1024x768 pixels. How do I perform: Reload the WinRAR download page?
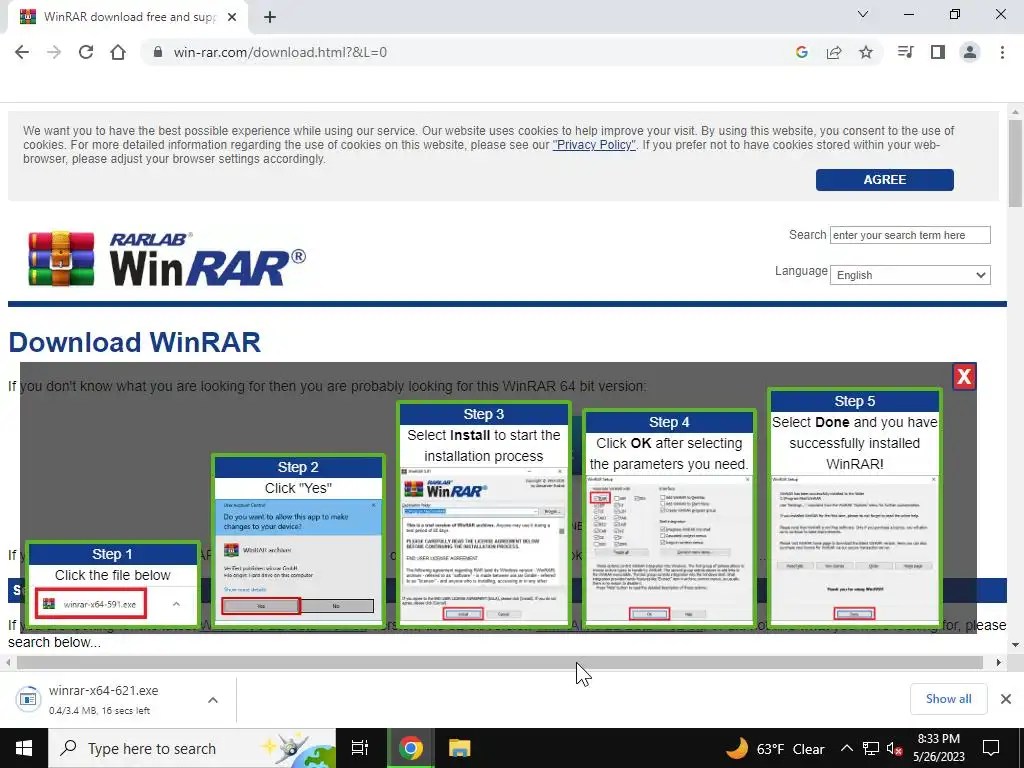coord(86,52)
